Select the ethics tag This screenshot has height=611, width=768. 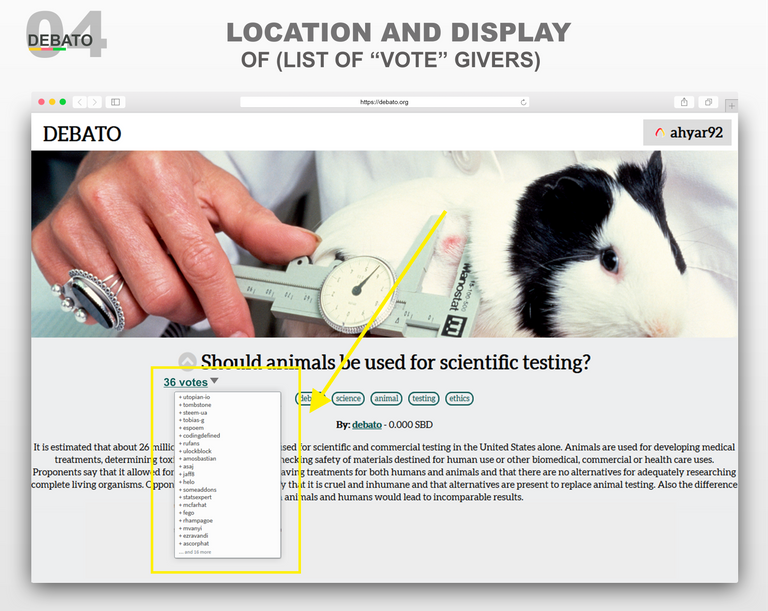pos(459,398)
